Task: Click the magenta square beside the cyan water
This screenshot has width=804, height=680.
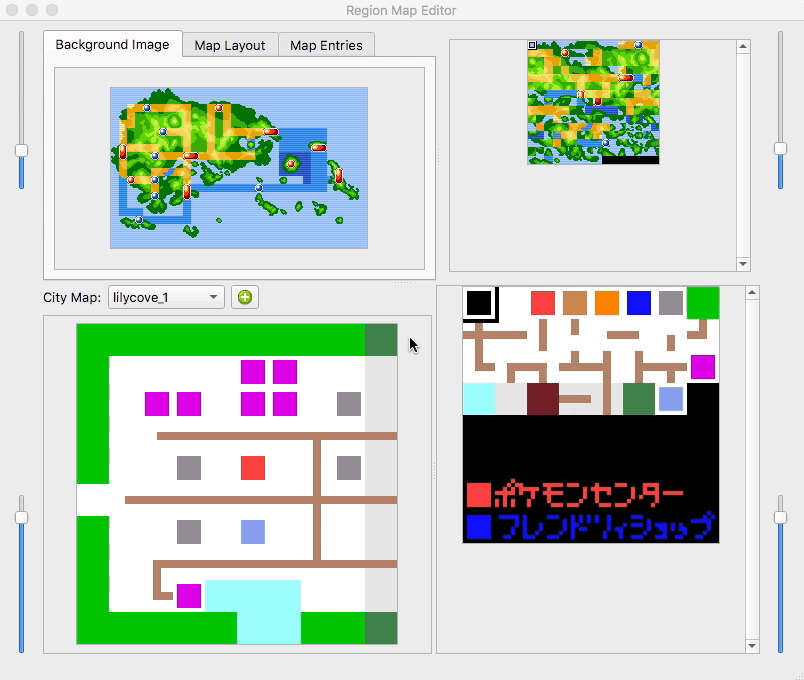Action: [x=189, y=596]
